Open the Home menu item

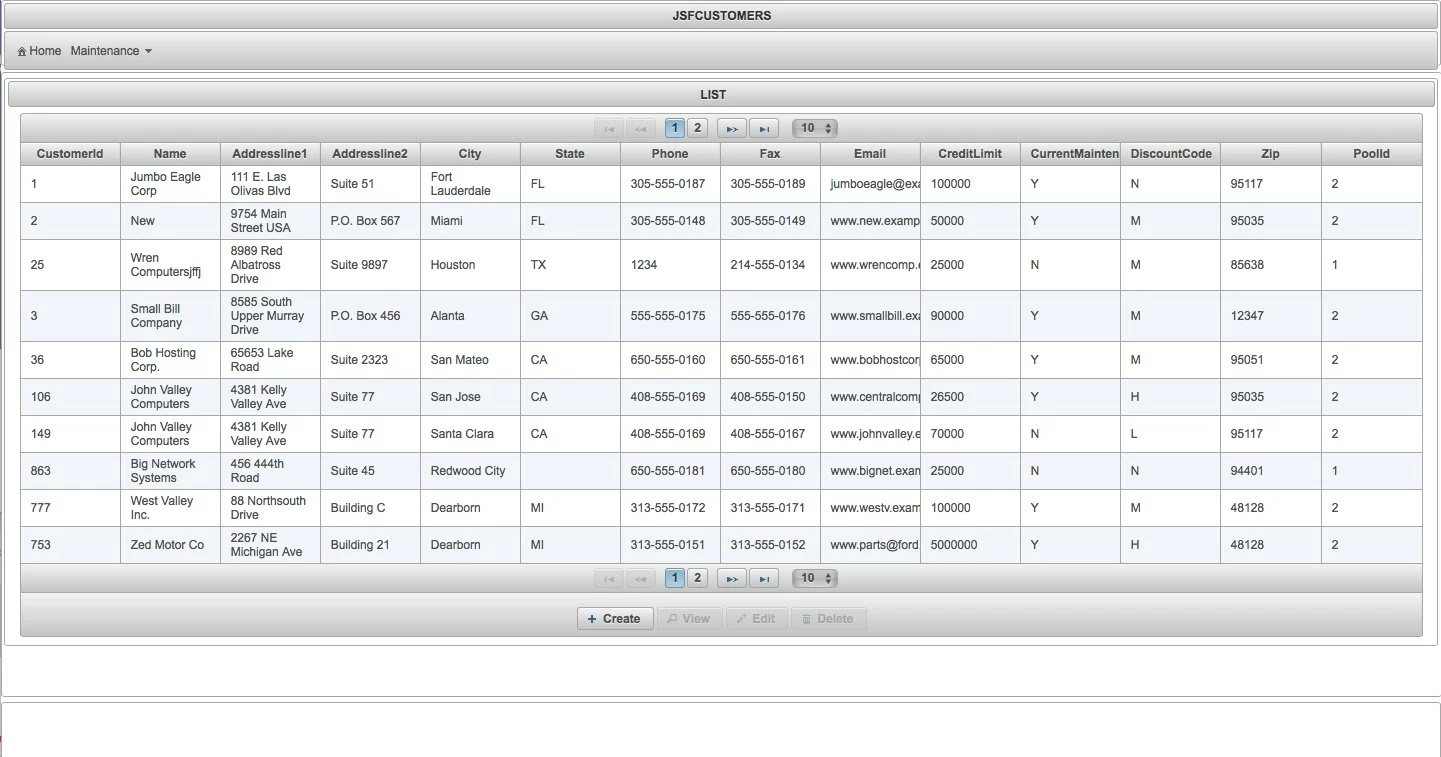(39, 51)
